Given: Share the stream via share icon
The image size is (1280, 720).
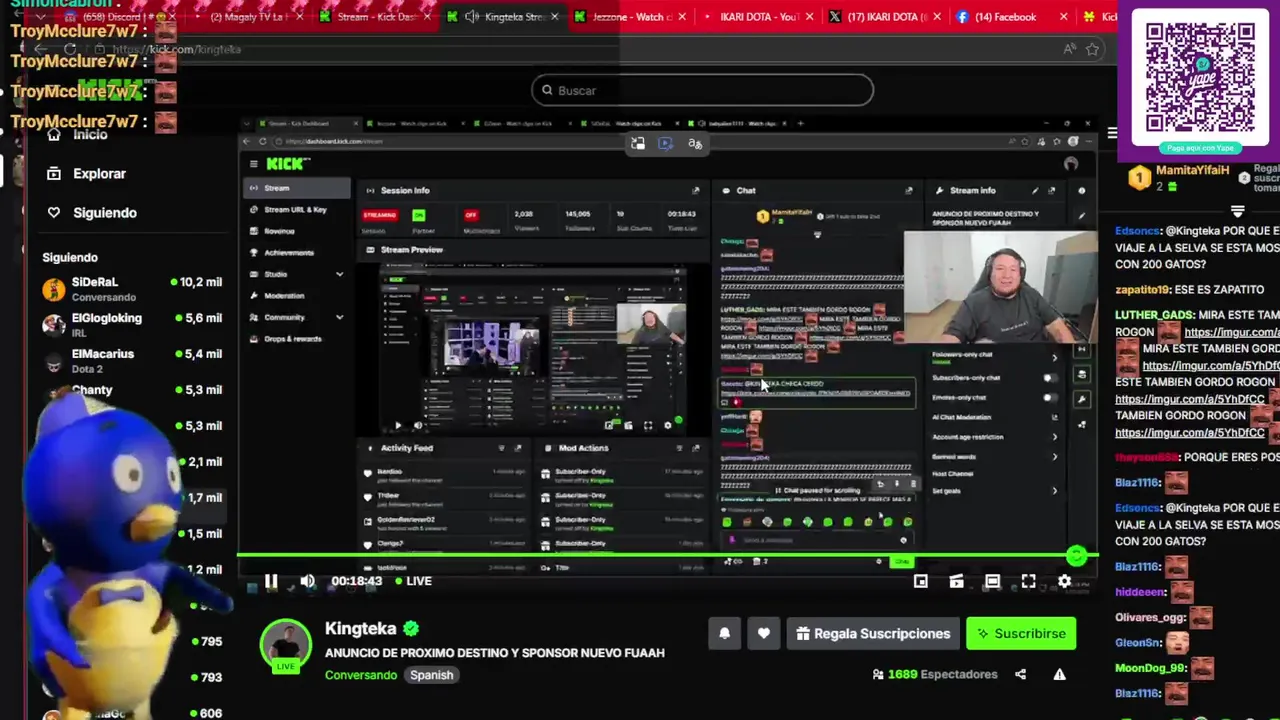Looking at the screenshot, I should pyautogui.click(x=1020, y=675).
